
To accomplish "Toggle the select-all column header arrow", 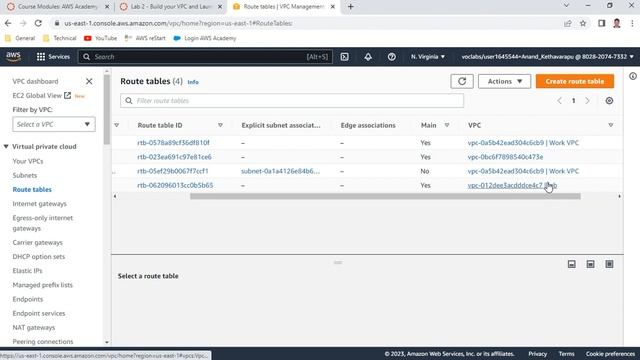I will coord(116,125).
